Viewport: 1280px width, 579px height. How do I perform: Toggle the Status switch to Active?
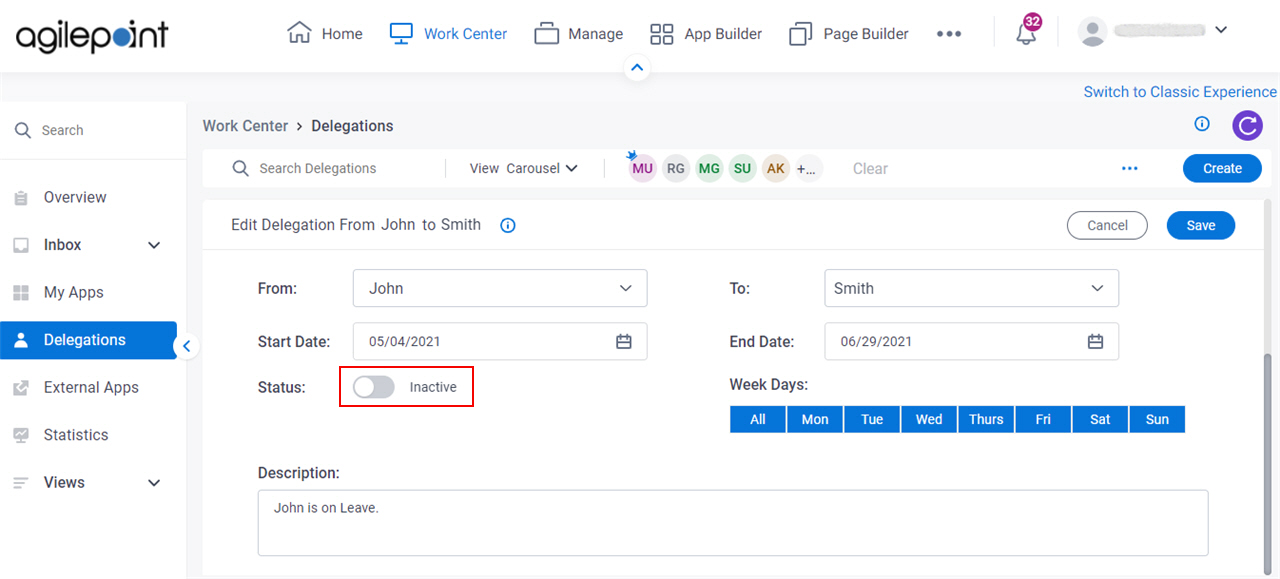tap(374, 387)
